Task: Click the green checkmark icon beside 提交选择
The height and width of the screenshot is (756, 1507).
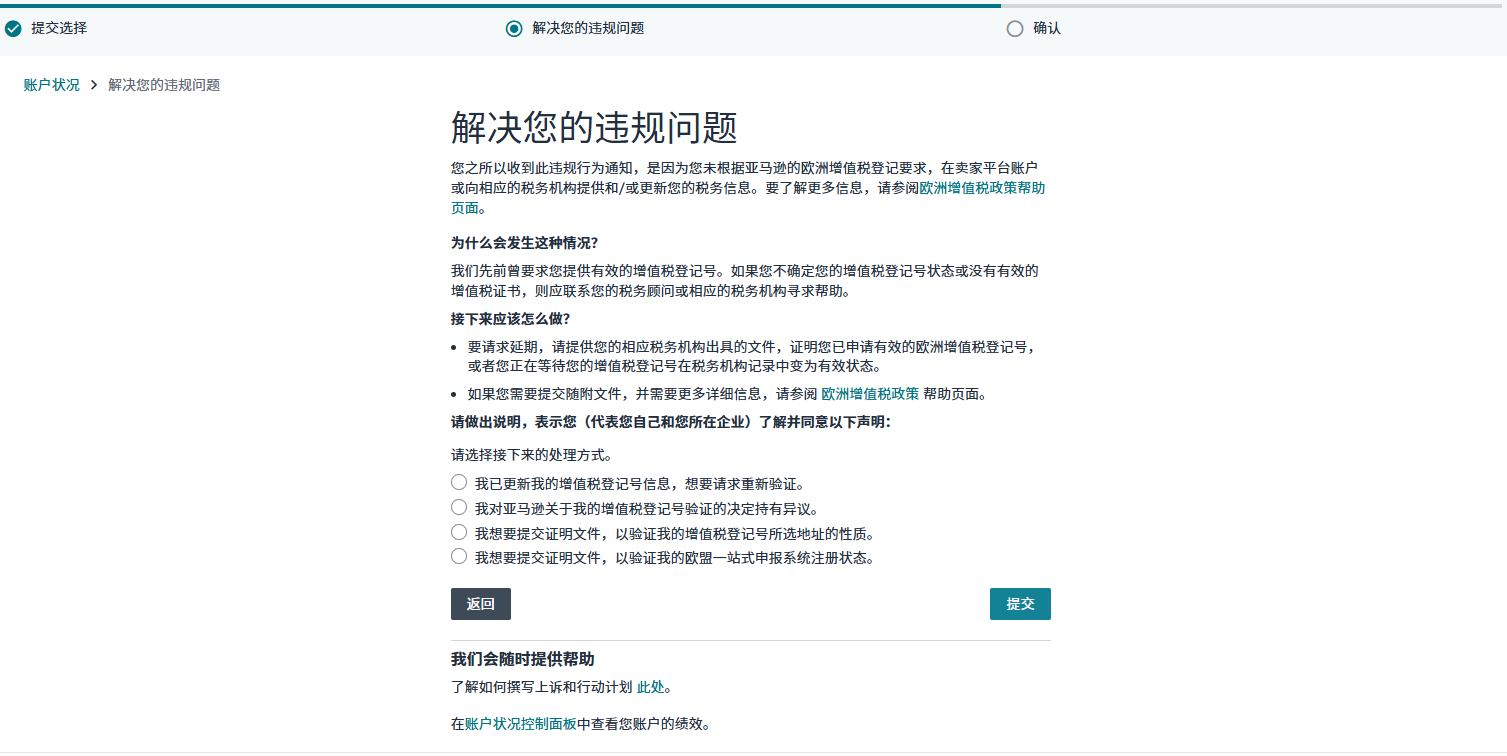Action: click(13, 29)
